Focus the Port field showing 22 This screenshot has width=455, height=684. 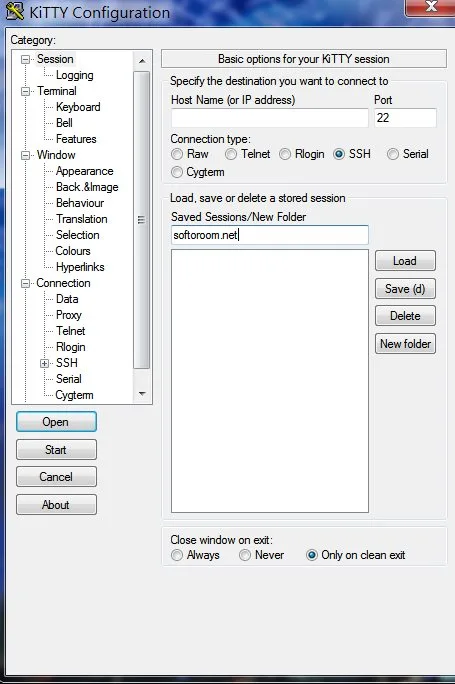pyautogui.click(x=405, y=118)
